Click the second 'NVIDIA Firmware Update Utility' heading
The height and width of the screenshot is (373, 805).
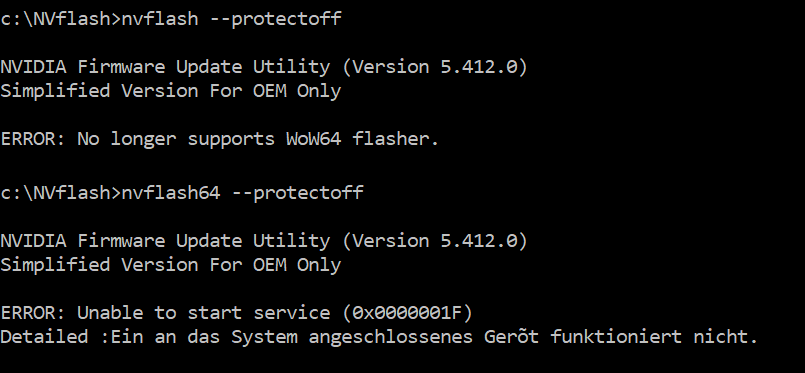coord(165,241)
